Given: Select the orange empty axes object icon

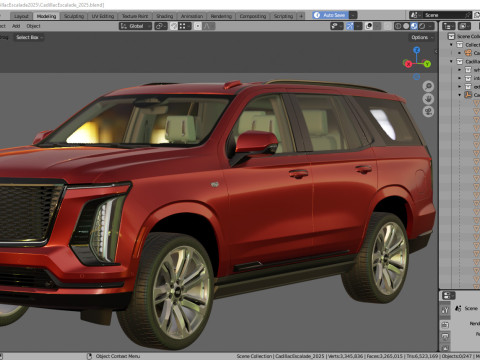Looking at the screenshot, I should [x=468, y=95].
